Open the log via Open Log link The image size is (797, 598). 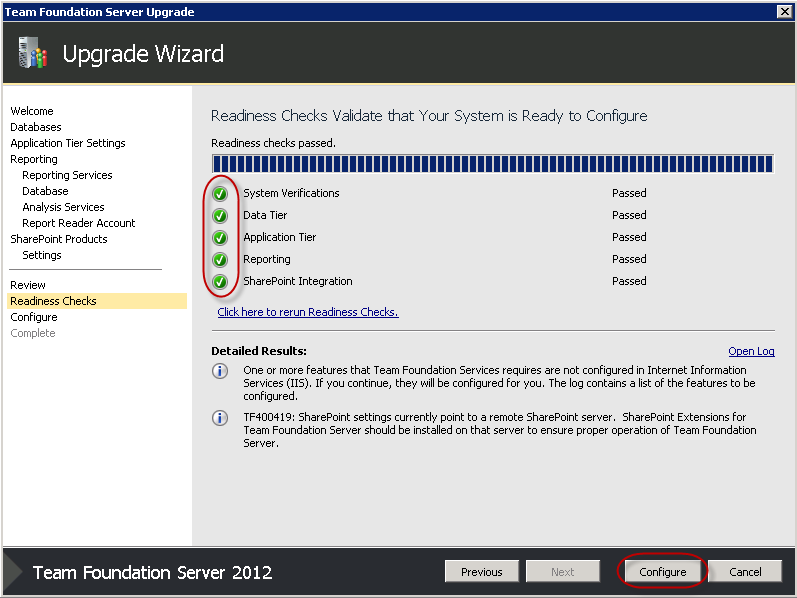751,351
